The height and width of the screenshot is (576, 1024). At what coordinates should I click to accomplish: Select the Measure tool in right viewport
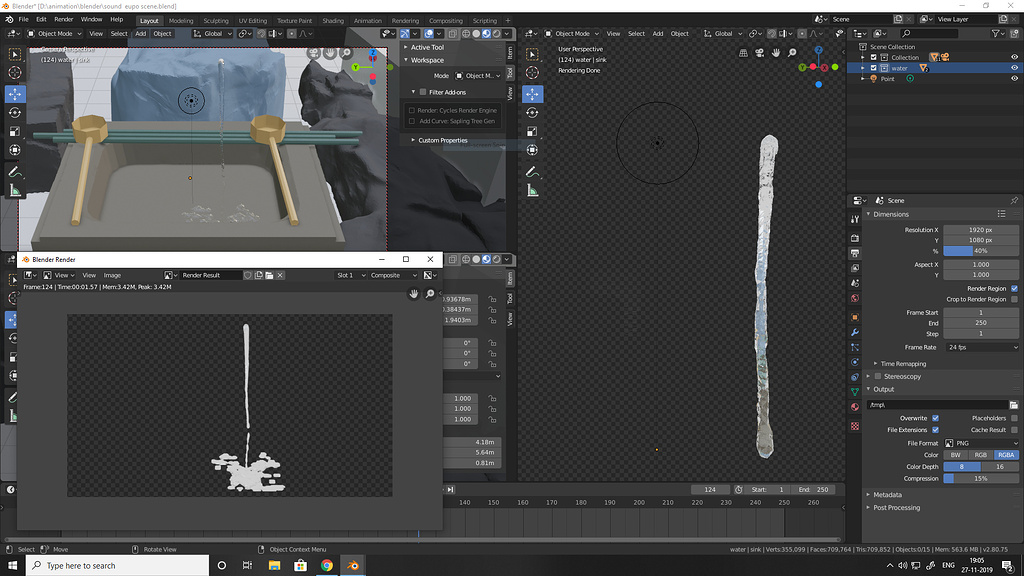click(532, 191)
